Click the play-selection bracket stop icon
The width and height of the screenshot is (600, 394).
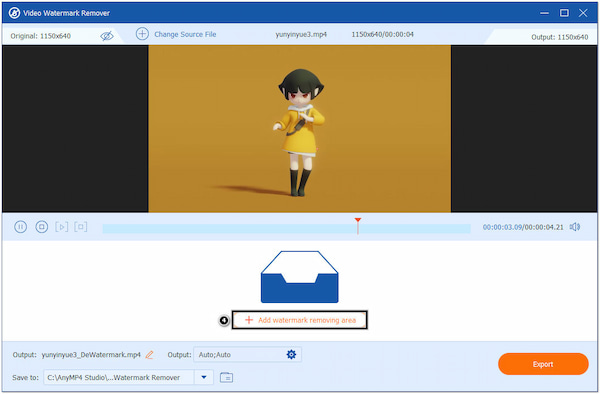coord(81,227)
